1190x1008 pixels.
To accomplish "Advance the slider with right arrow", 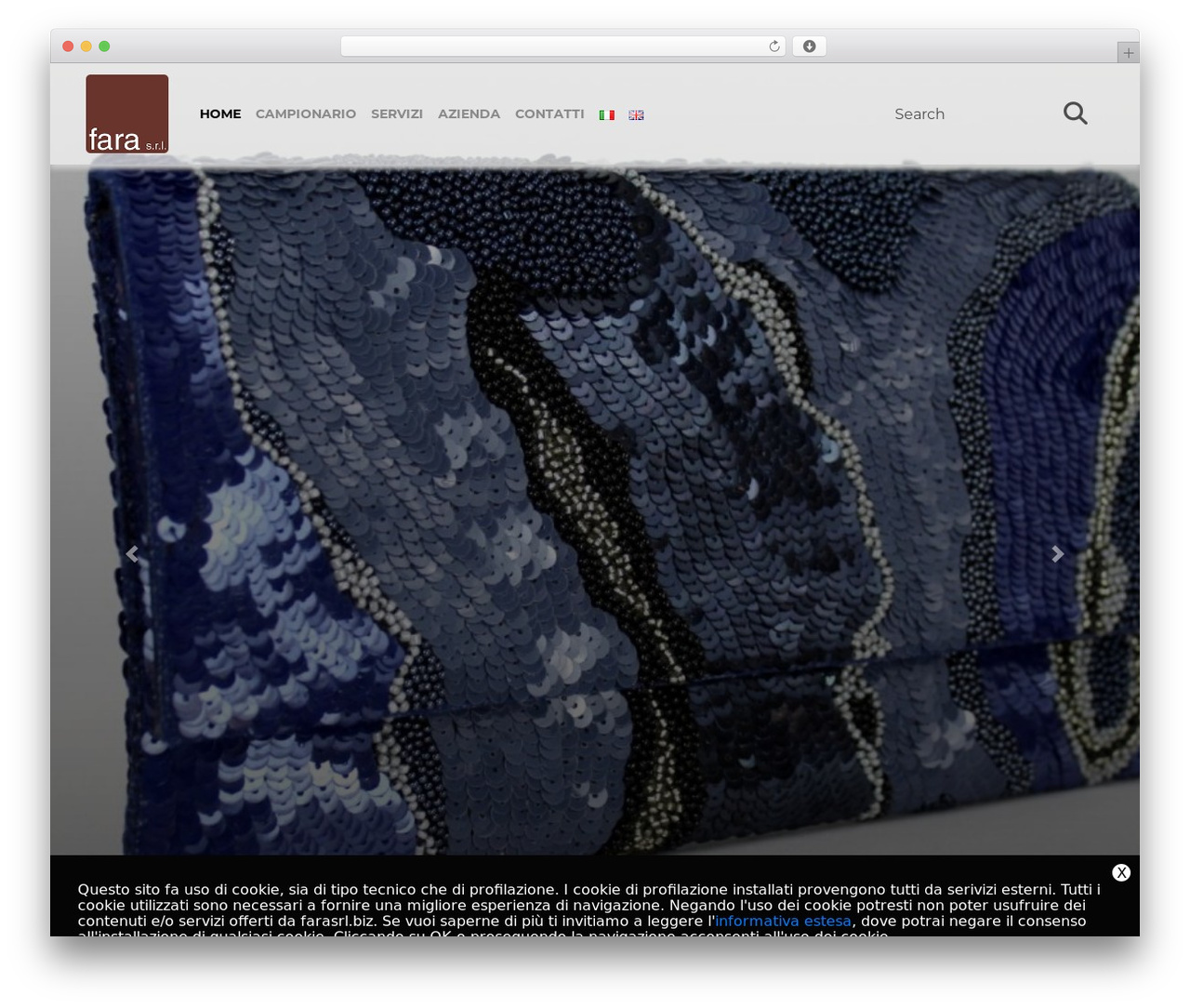I will (1057, 554).
